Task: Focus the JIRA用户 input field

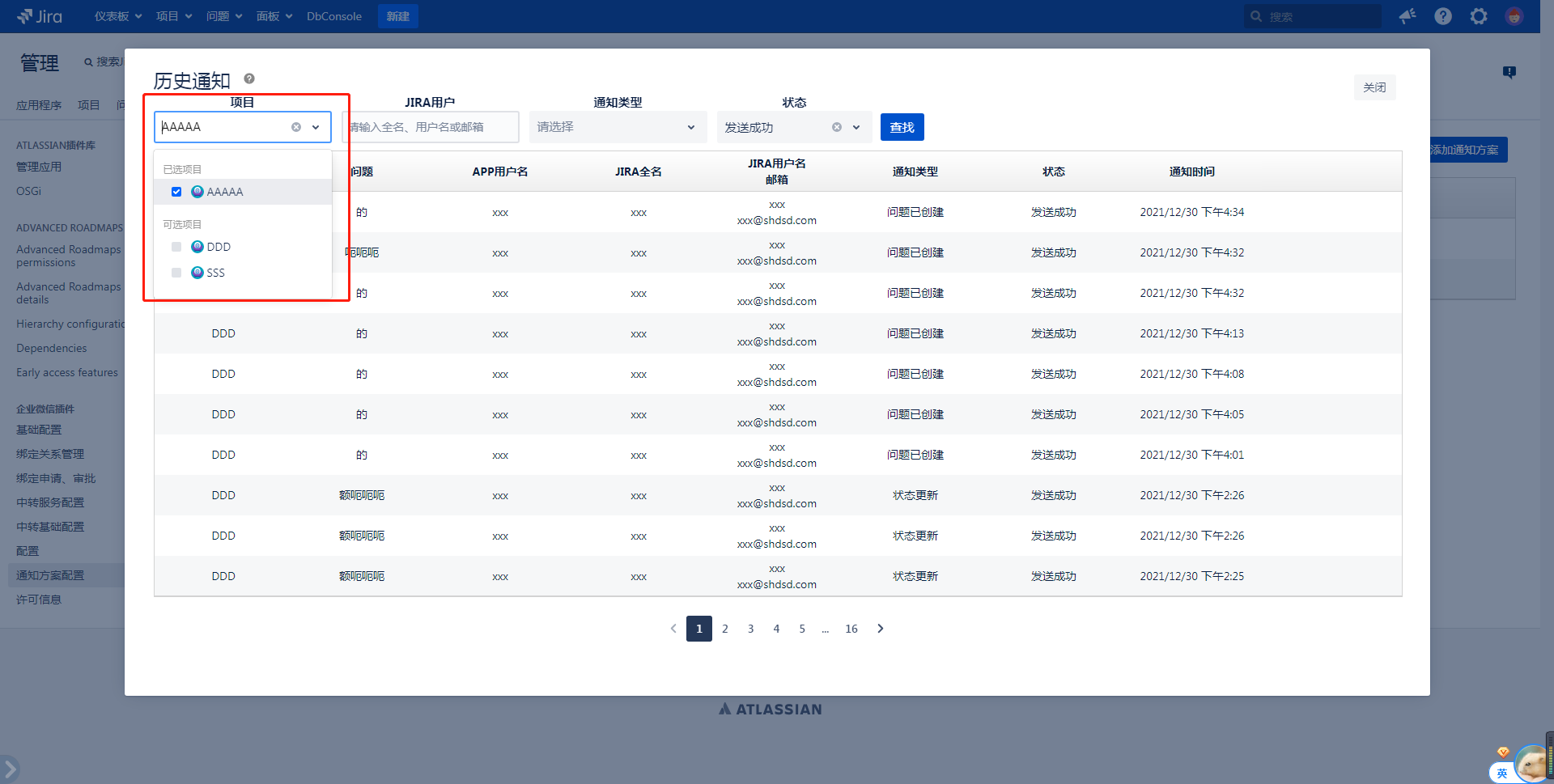Action: pyautogui.click(x=431, y=127)
